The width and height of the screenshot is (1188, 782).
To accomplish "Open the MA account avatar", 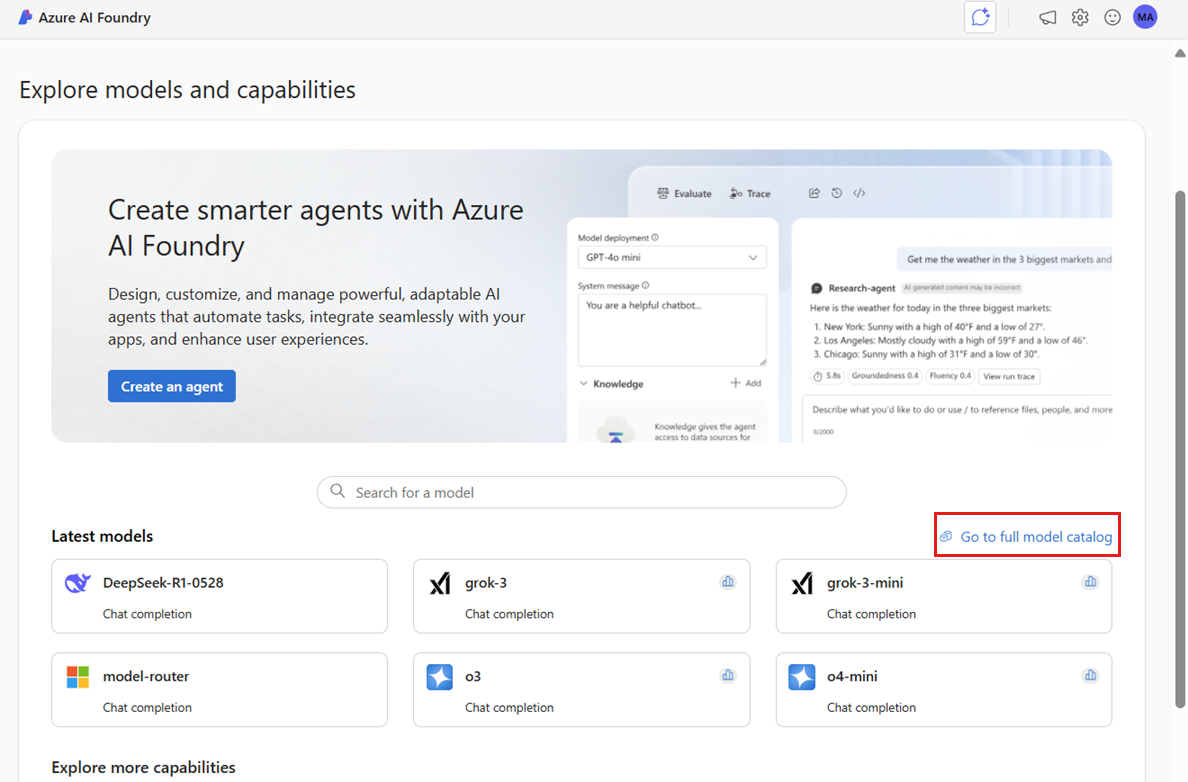I will coord(1145,17).
